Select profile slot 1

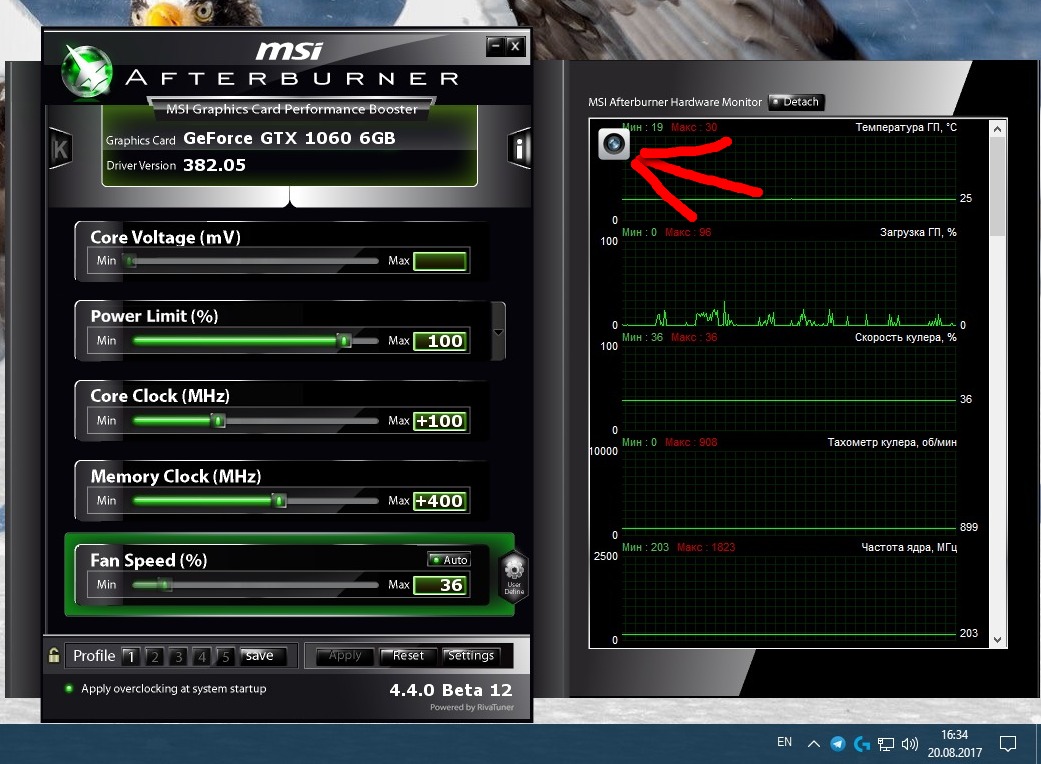coord(131,656)
